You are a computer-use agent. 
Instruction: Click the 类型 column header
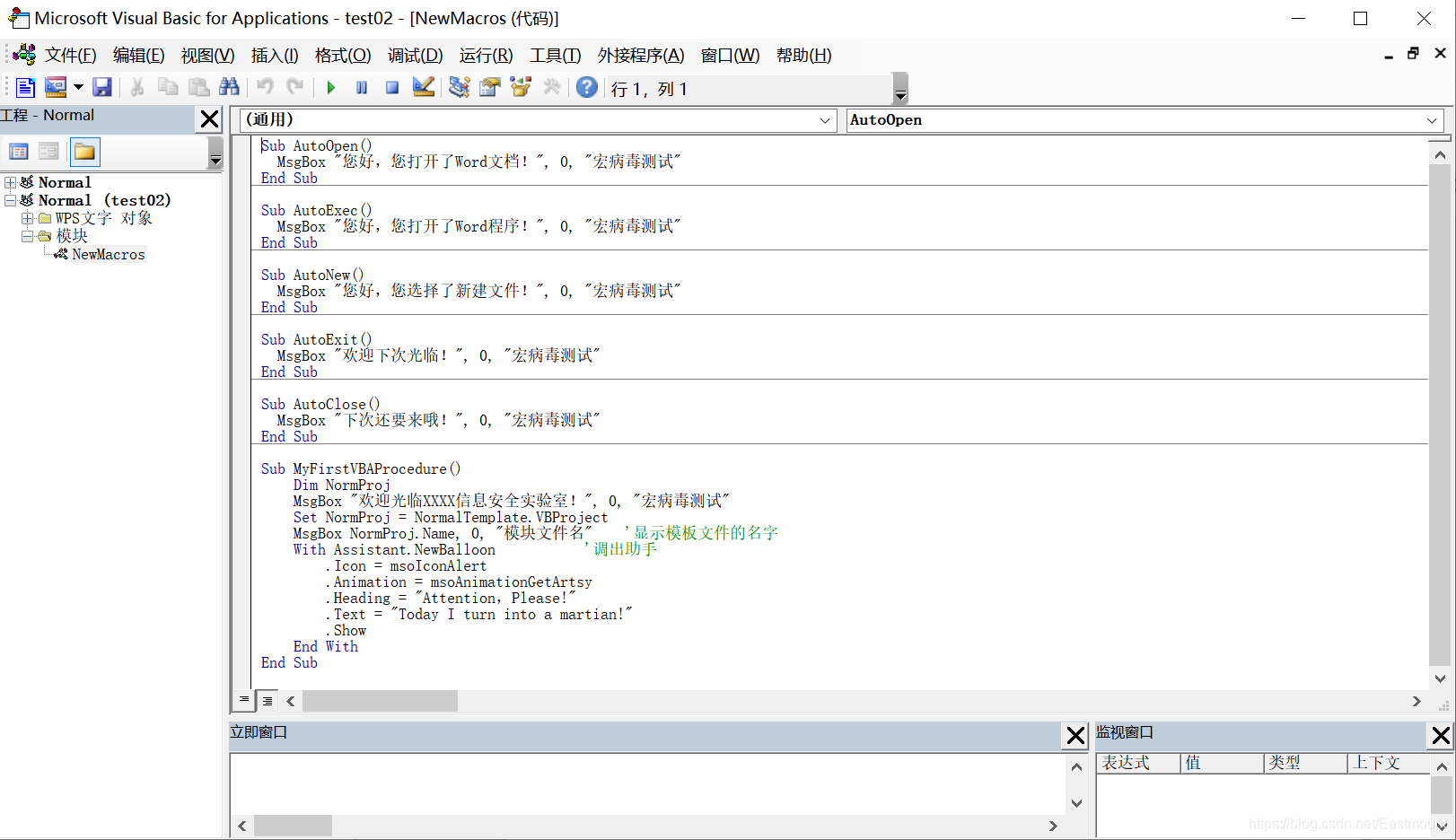(1305, 763)
